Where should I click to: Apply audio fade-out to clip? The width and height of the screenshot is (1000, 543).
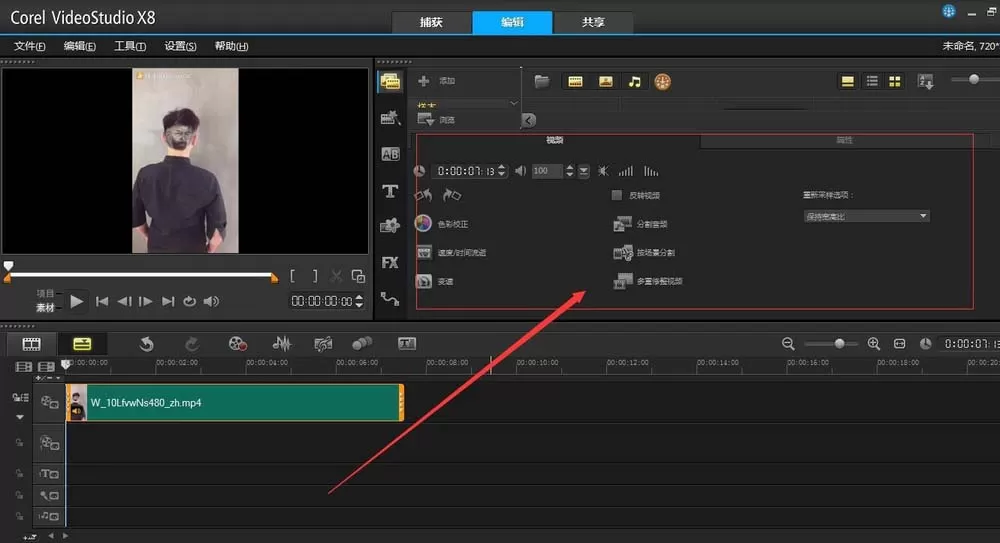(651, 171)
